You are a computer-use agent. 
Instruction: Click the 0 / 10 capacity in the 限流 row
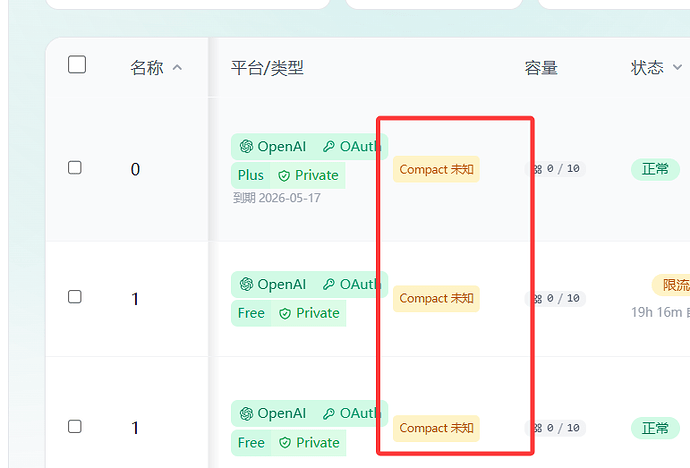point(555,299)
